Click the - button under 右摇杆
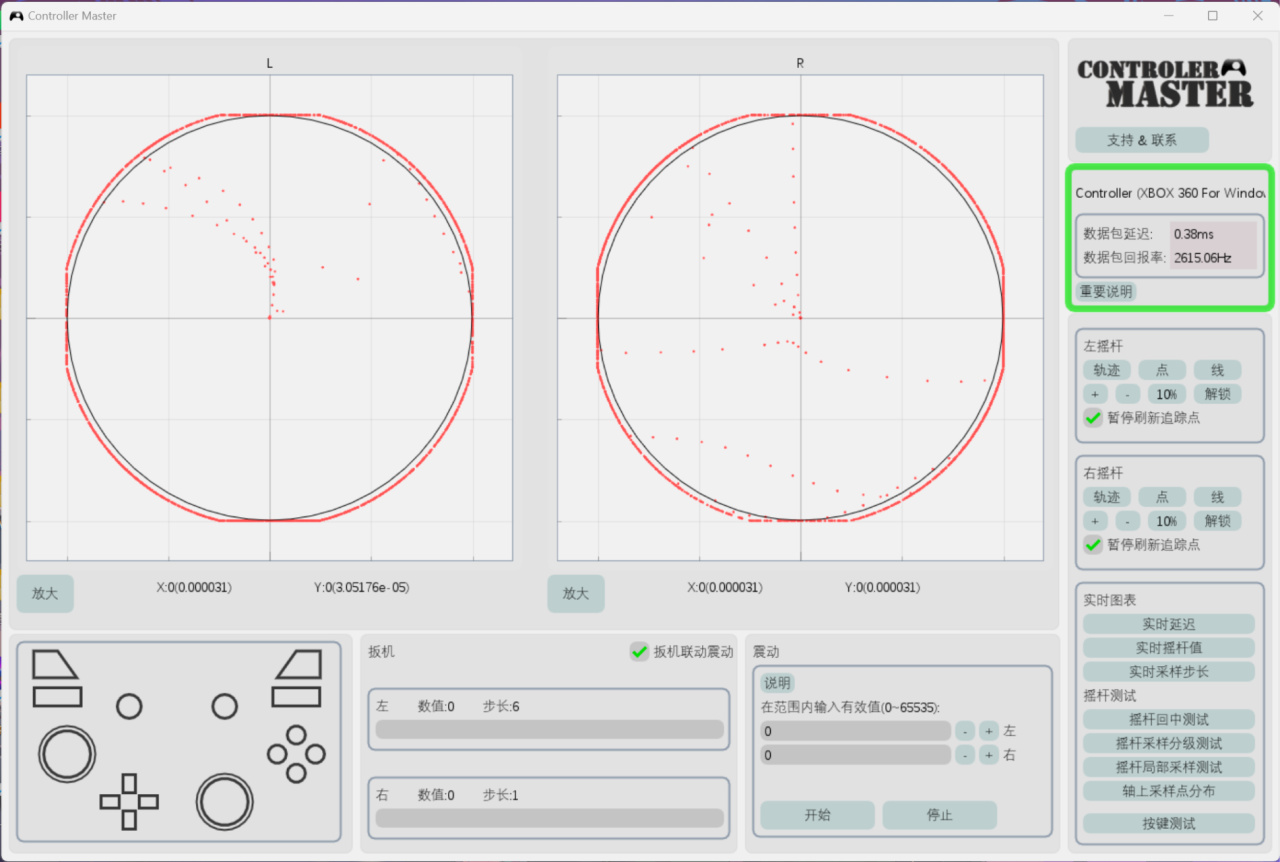This screenshot has height=862, width=1280. tap(1127, 521)
